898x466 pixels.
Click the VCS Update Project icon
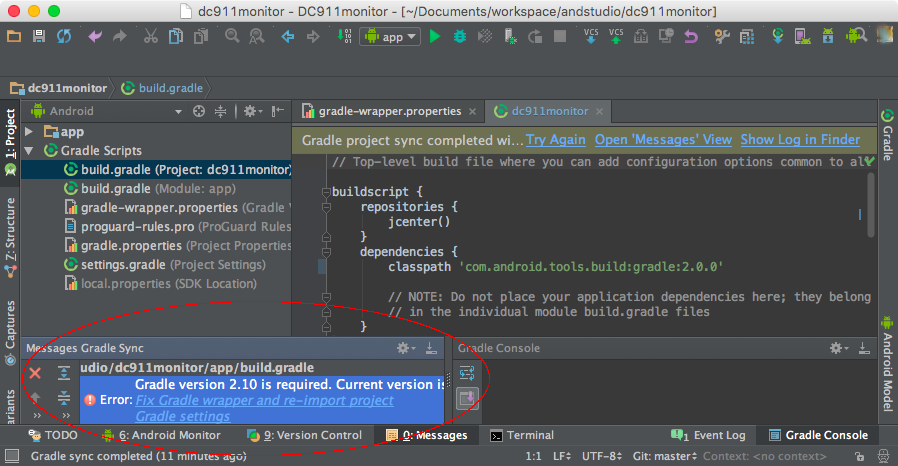click(590, 37)
